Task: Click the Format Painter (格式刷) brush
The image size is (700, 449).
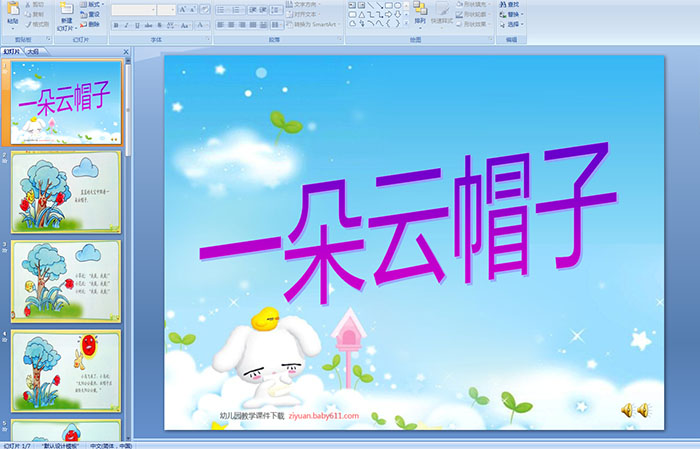Action: point(37,24)
